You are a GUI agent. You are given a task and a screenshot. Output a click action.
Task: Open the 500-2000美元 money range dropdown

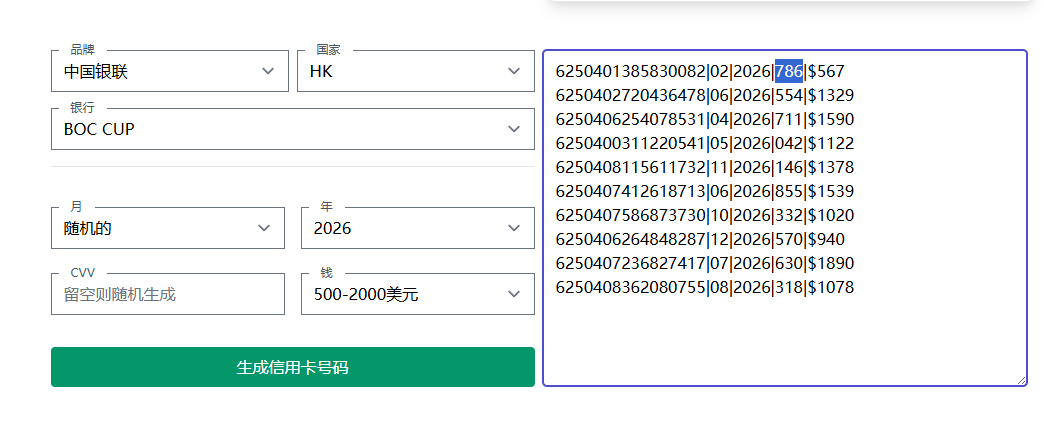point(417,294)
